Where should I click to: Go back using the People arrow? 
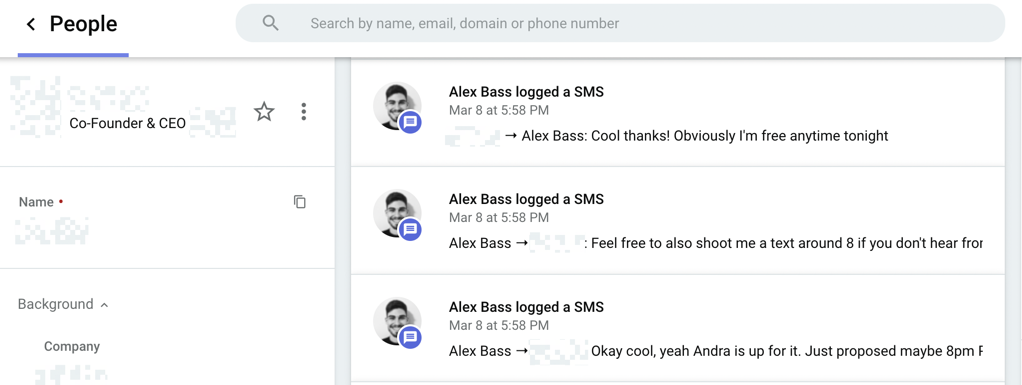click(30, 24)
